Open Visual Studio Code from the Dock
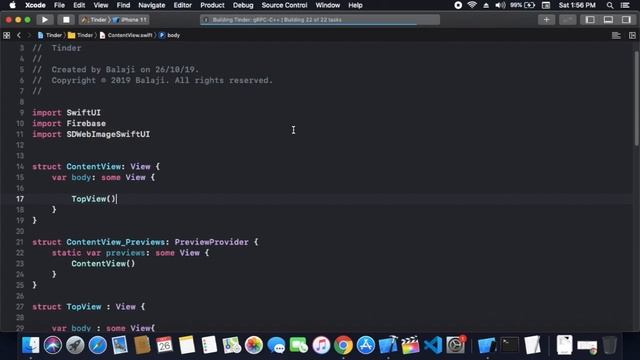The width and height of the screenshot is (640, 360). [x=433, y=345]
